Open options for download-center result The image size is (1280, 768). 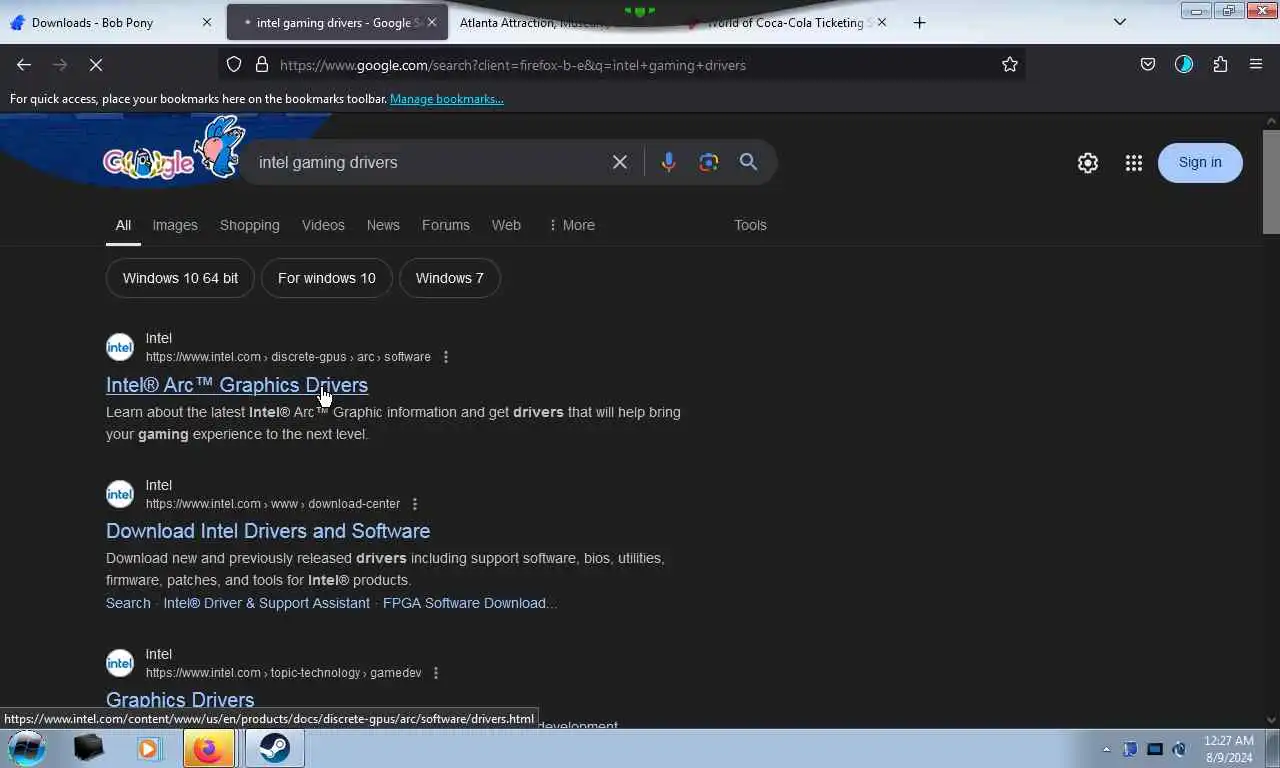415,504
